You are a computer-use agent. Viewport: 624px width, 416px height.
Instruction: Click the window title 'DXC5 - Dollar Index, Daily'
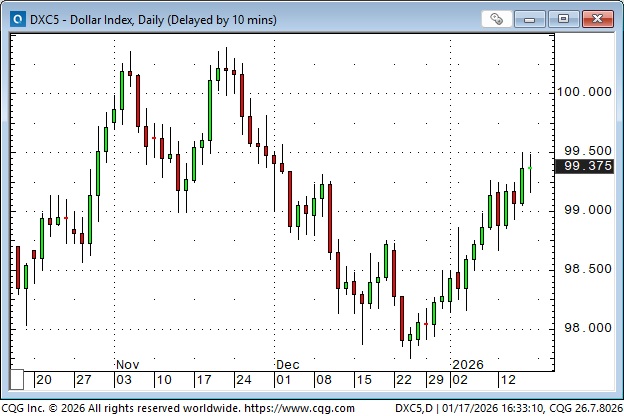154,19
